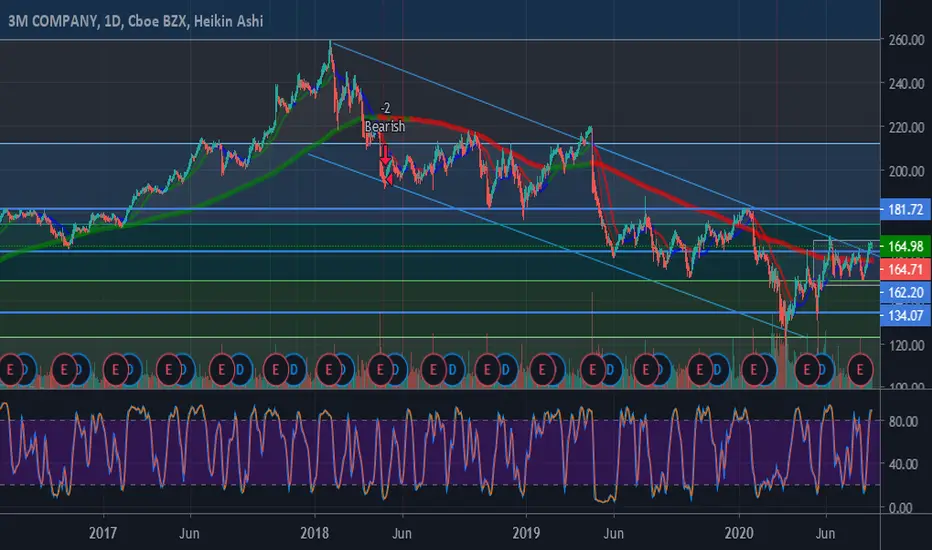
Task: Open the October 2018 earnings E marker
Action: coord(487,370)
